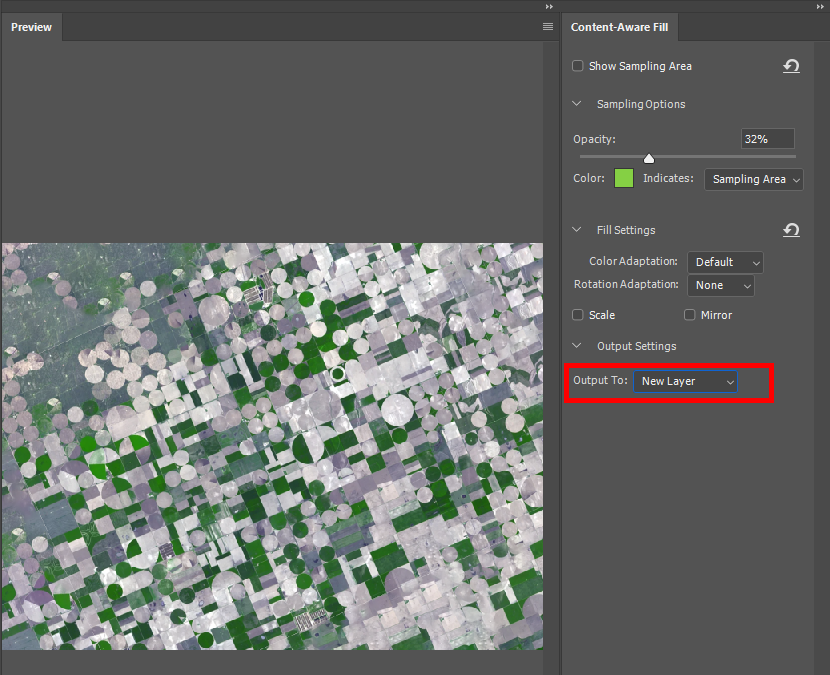Click the Rotation Adaptation label

[x=626, y=284]
